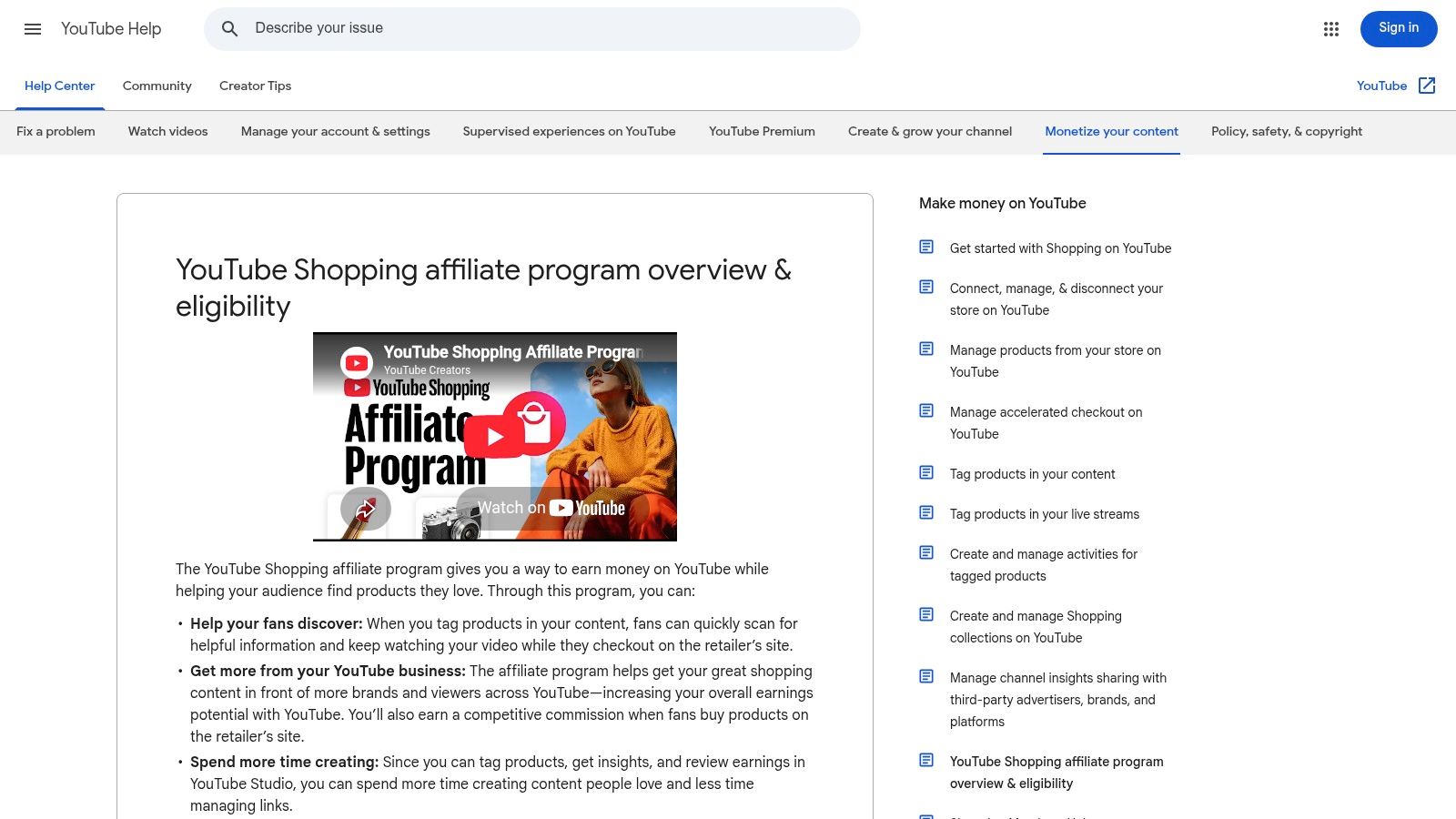The image size is (1456, 819).
Task: Click article icon beside Manage products from your store
Action: point(926,349)
